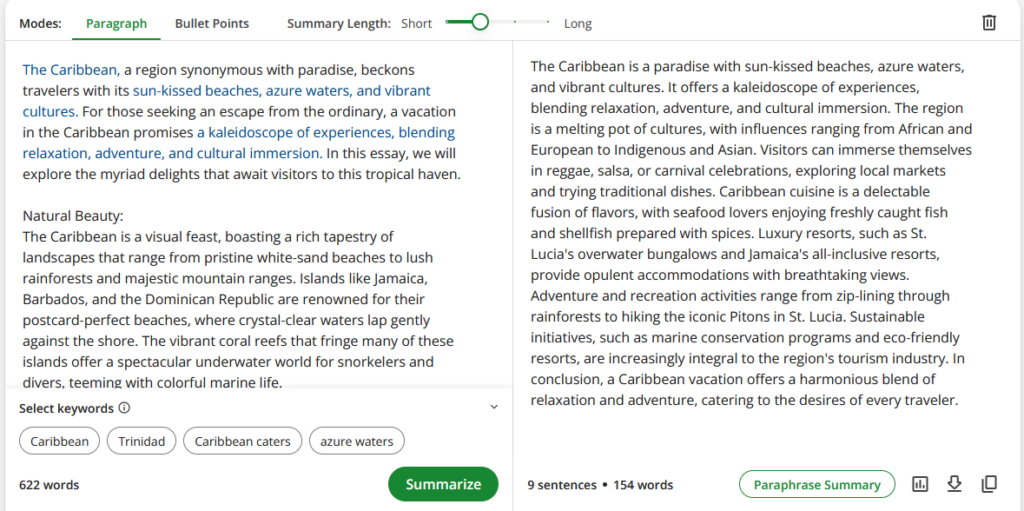This screenshot has height=511, width=1024.
Task: Toggle the Trinidad keyword chip
Action: click(142, 441)
